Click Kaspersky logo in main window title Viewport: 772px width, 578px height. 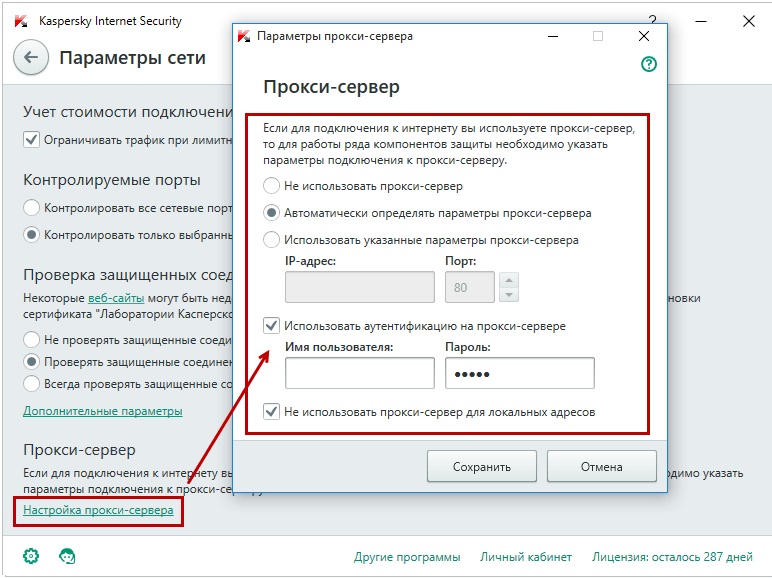pos(21,21)
